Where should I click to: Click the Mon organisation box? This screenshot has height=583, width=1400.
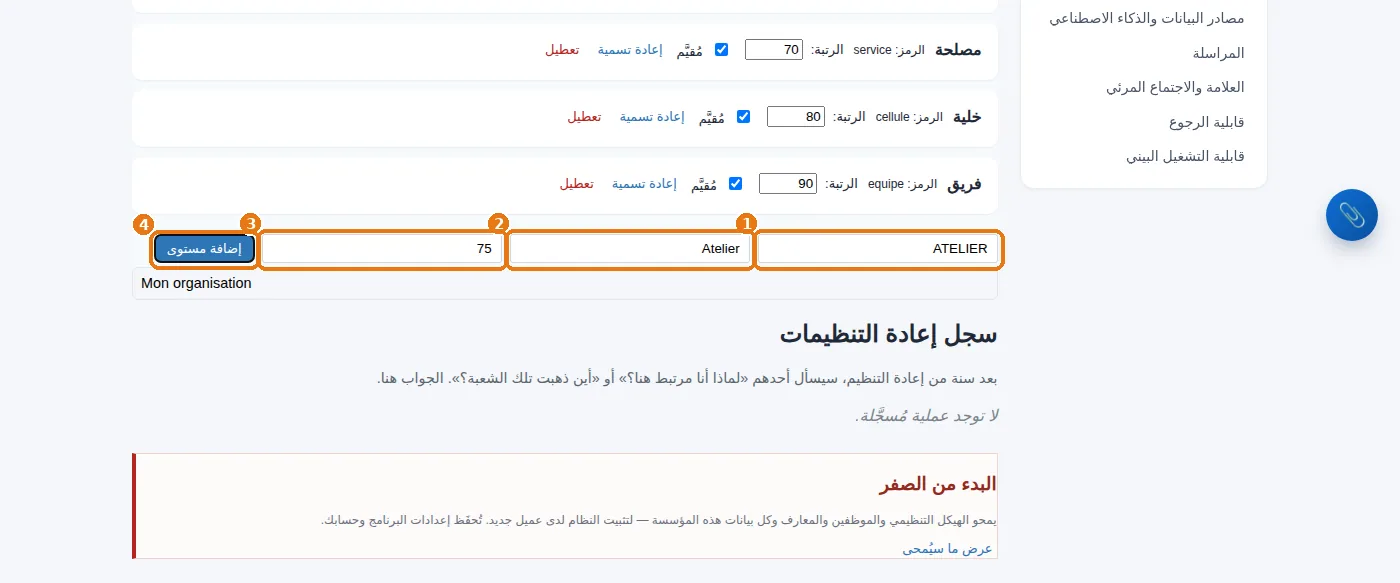click(565, 283)
